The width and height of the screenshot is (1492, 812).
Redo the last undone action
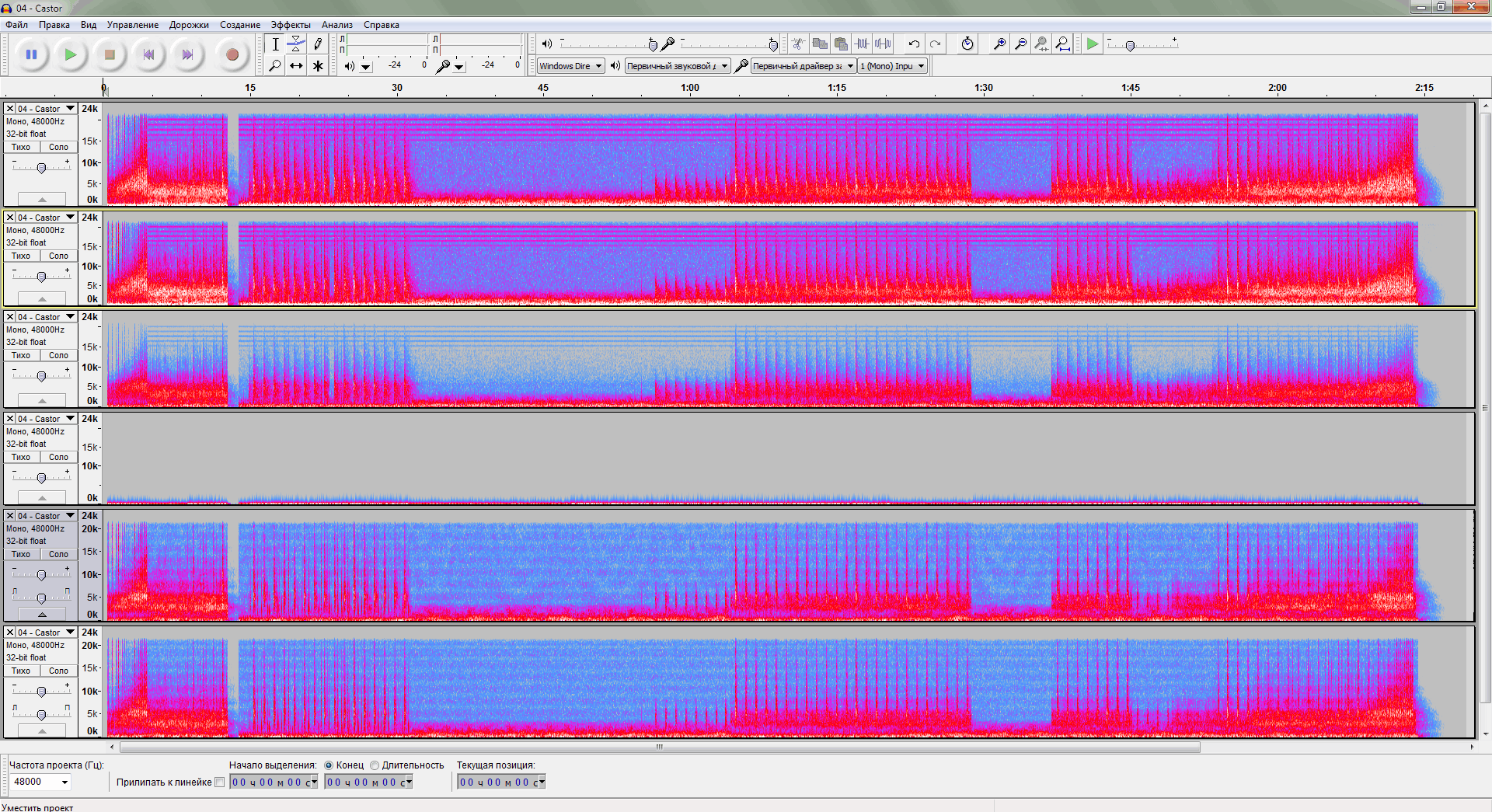[935, 44]
